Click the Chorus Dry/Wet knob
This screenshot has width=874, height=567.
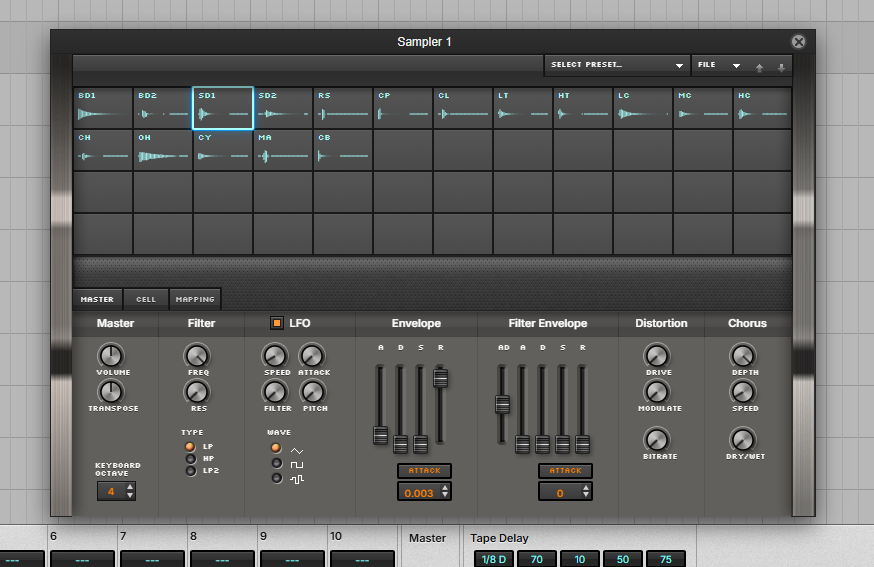click(742, 439)
